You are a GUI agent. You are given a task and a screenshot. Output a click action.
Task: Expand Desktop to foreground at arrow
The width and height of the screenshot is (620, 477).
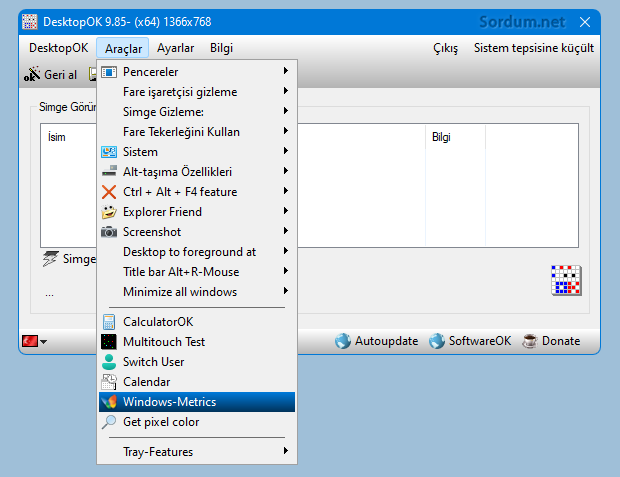tap(286, 251)
